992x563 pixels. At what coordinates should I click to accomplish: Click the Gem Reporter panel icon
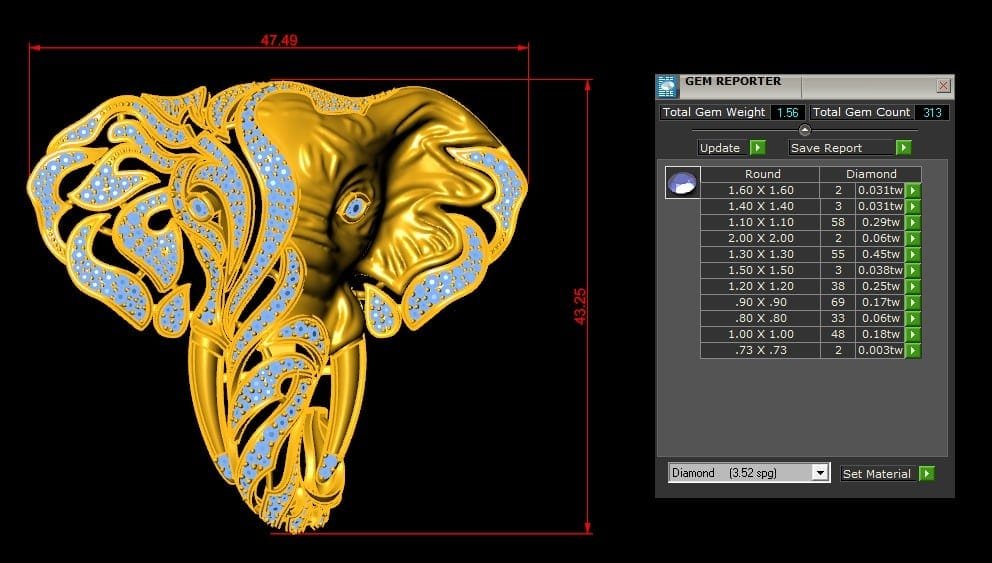click(x=667, y=86)
